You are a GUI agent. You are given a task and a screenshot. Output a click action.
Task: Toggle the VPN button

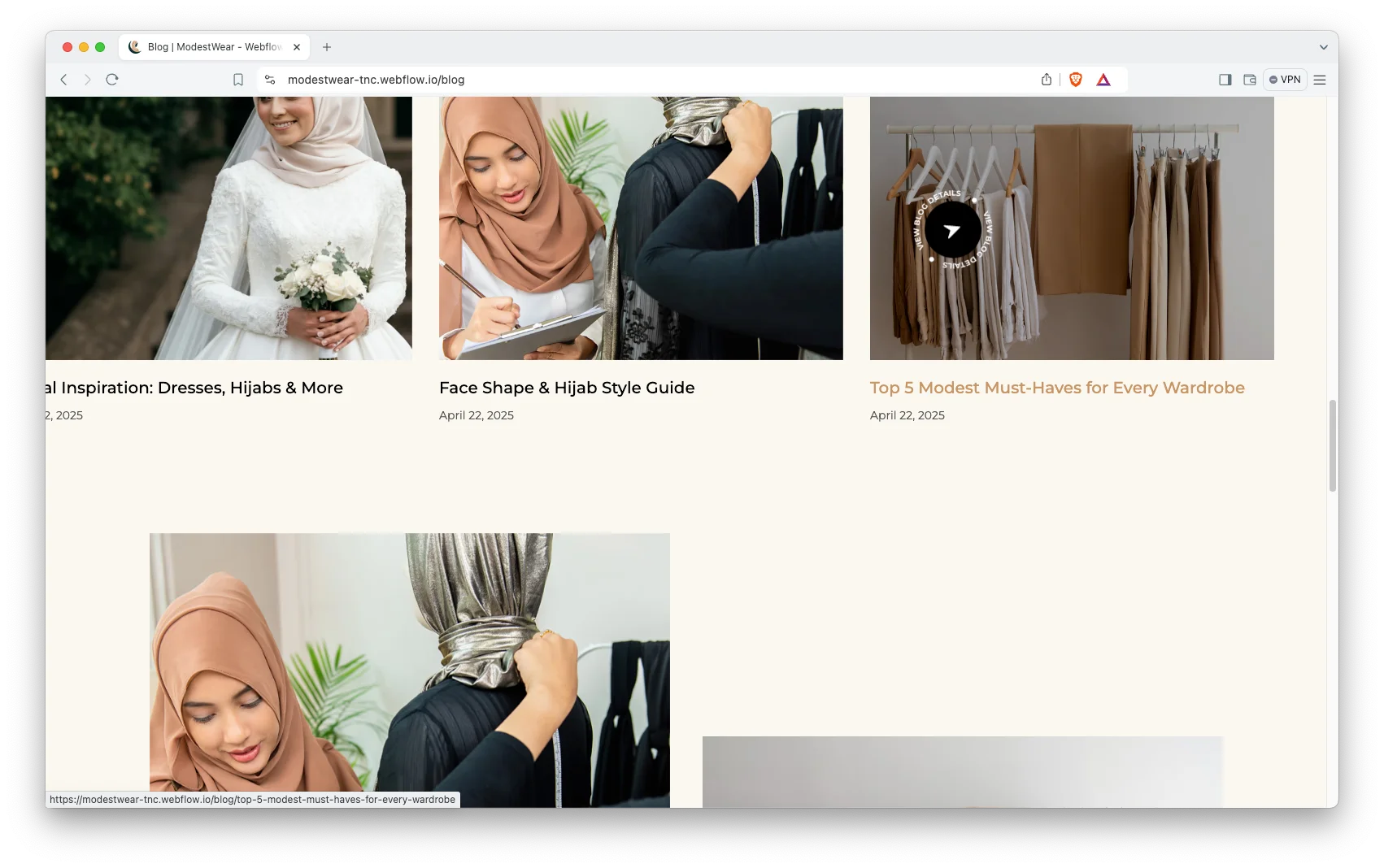pyautogui.click(x=1285, y=80)
